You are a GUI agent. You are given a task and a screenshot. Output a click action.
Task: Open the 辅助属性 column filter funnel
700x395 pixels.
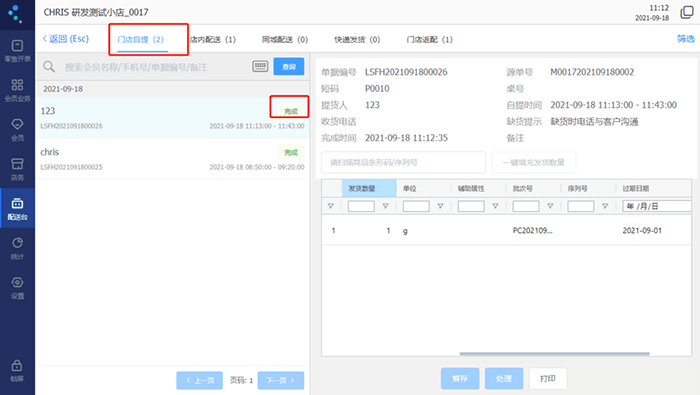(495, 206)
